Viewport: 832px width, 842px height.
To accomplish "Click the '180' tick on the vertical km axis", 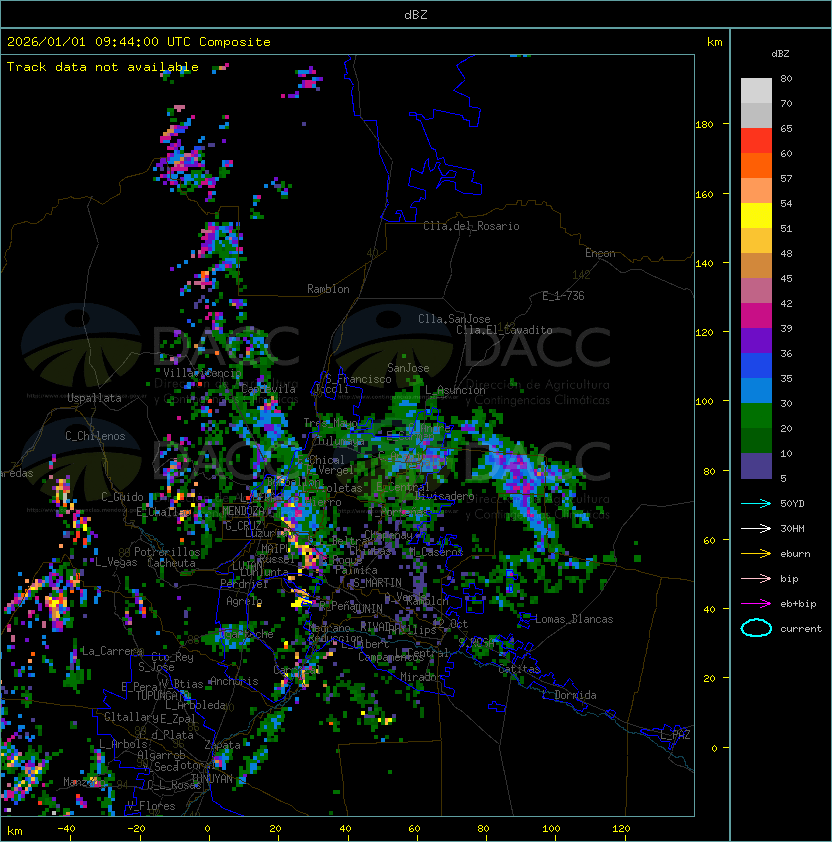I will click(x=704, y=125).
